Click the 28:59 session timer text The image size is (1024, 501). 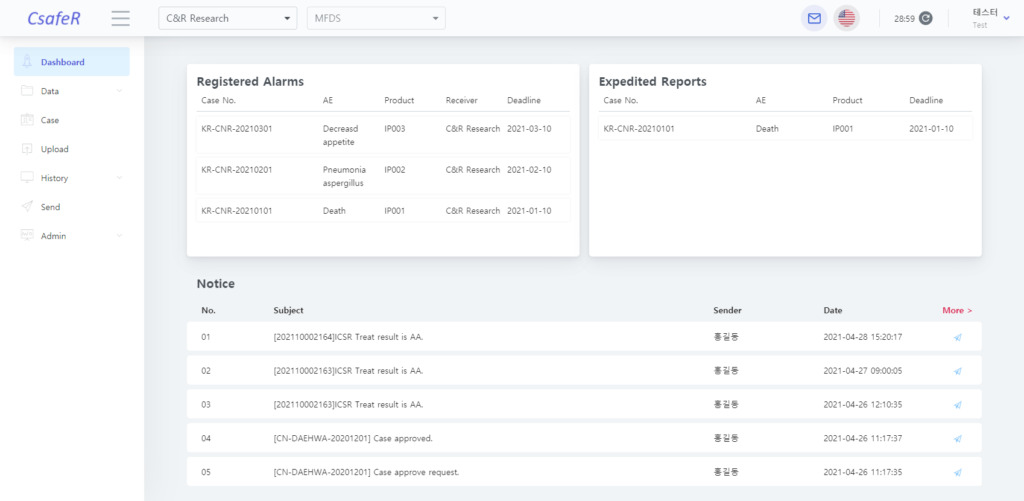click(x=904, y=19)
